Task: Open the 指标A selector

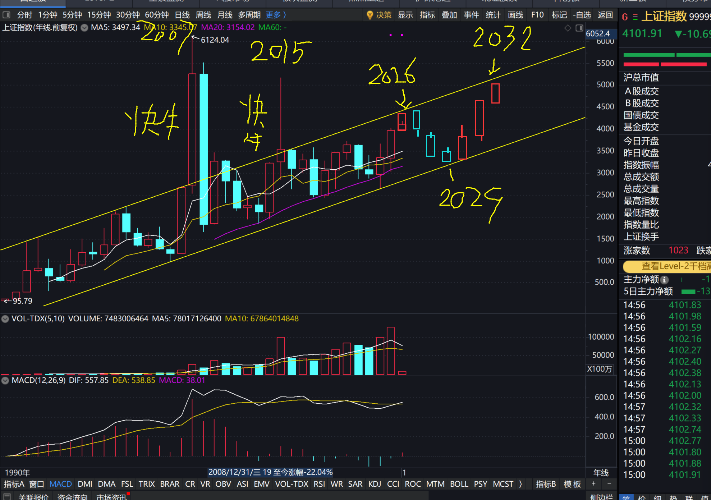Action: click(14, 484)
